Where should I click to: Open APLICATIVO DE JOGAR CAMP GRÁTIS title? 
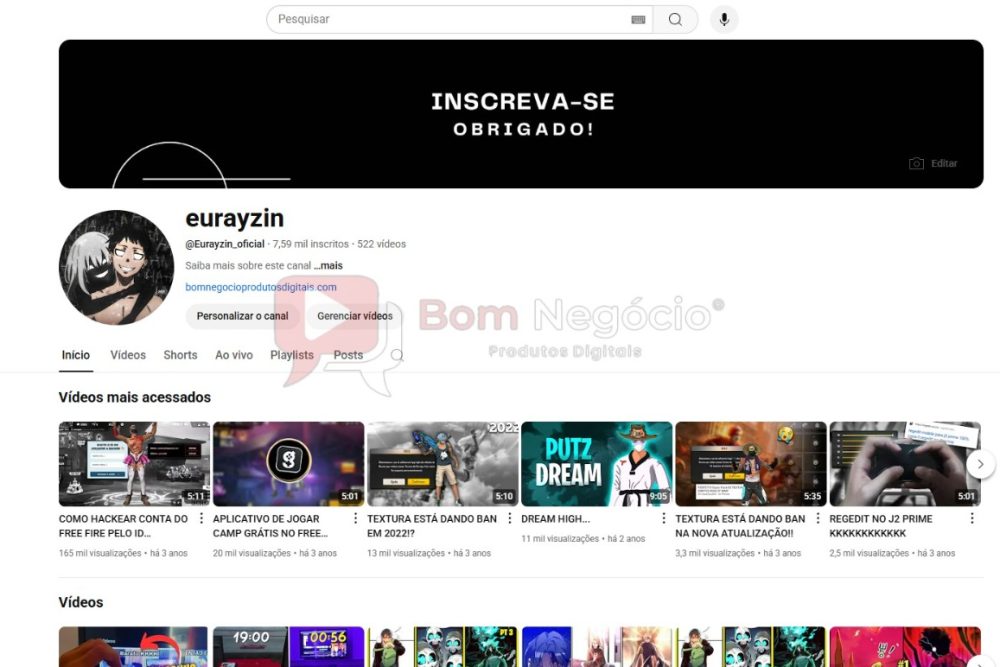(270, 526)
